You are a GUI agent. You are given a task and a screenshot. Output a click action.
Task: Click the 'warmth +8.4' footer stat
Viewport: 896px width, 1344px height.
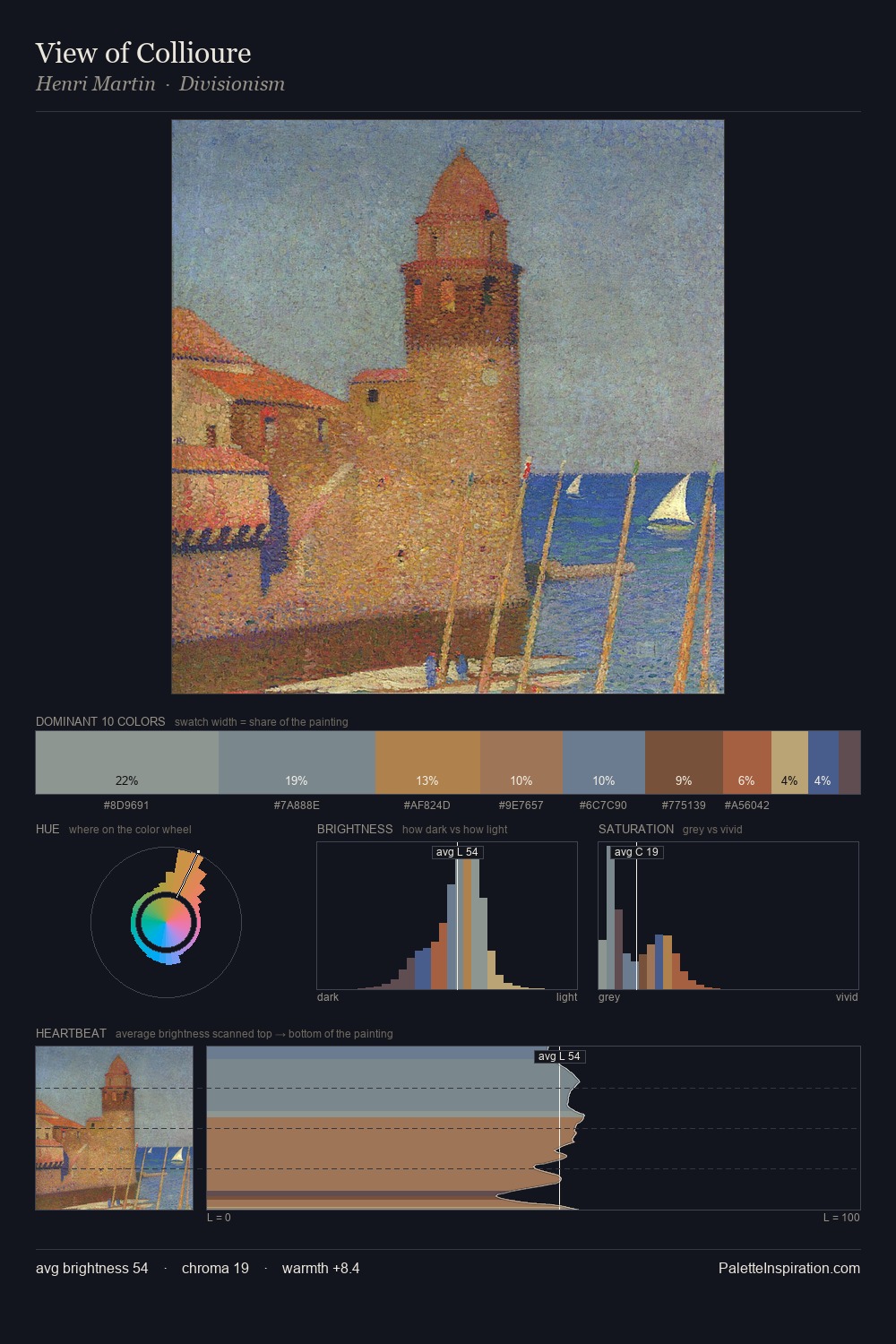coord(321,1268)
